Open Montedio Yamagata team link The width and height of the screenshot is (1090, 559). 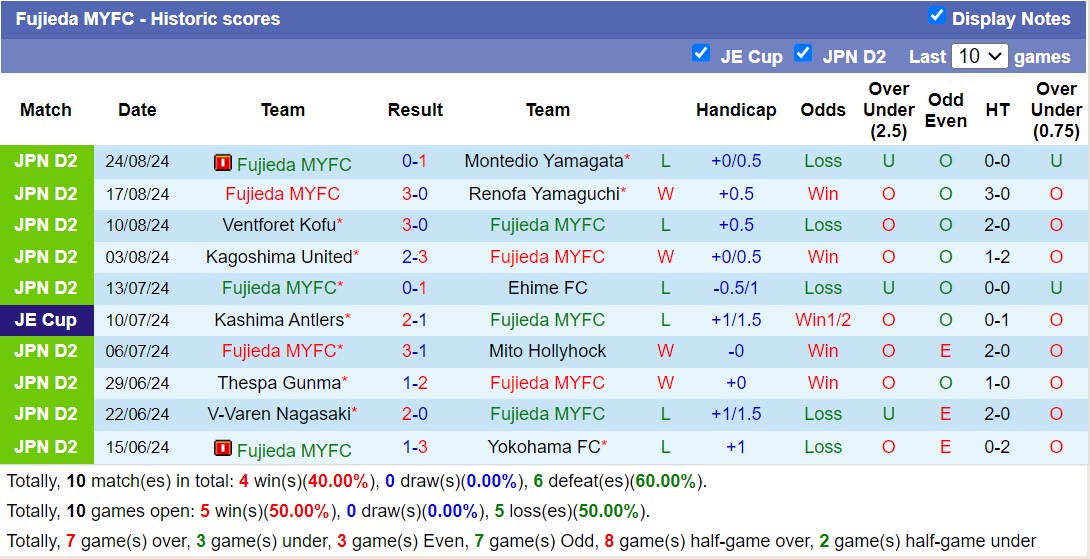543,161
